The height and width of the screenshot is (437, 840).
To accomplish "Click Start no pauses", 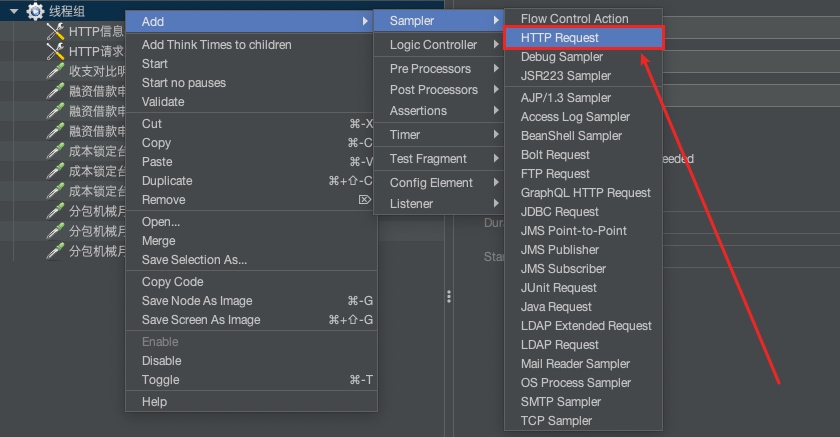I will (x=184, y=83).
